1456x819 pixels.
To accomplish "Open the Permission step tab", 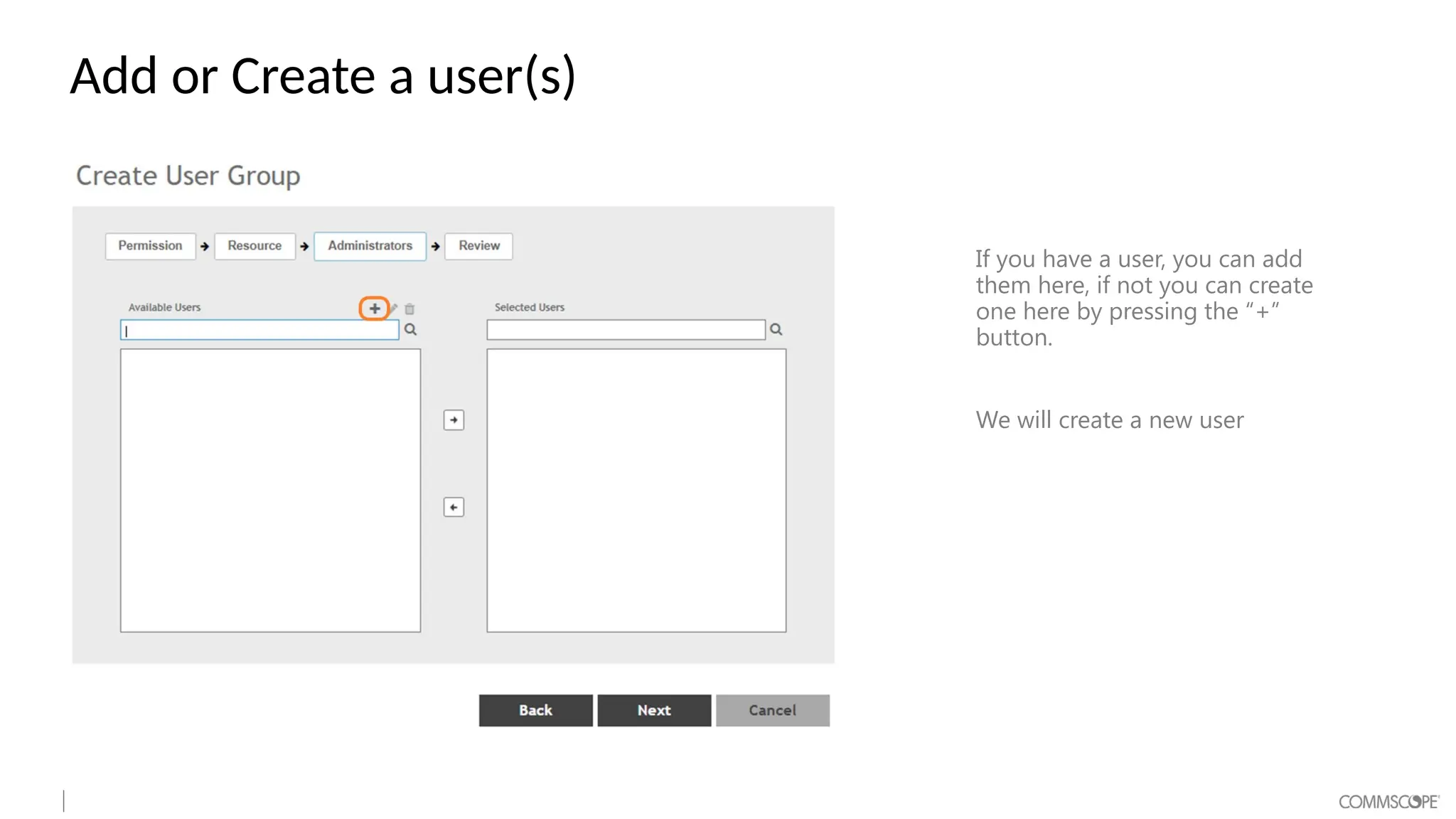I will pos(150,246).
